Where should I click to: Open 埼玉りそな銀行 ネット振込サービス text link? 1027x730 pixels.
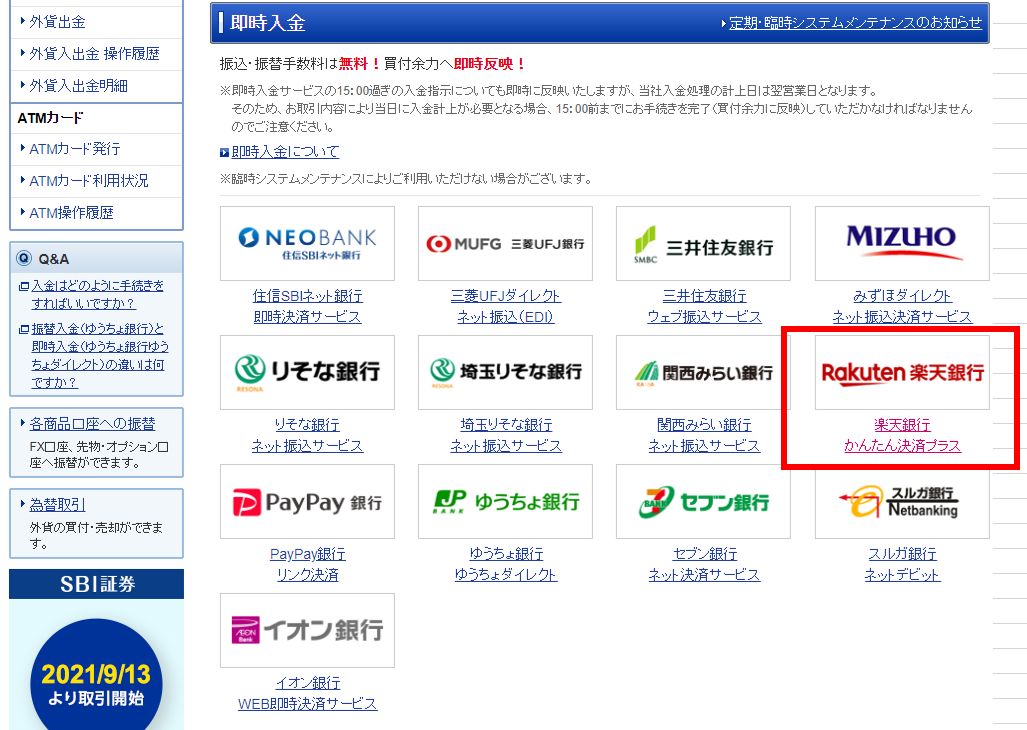pos(506,435)
